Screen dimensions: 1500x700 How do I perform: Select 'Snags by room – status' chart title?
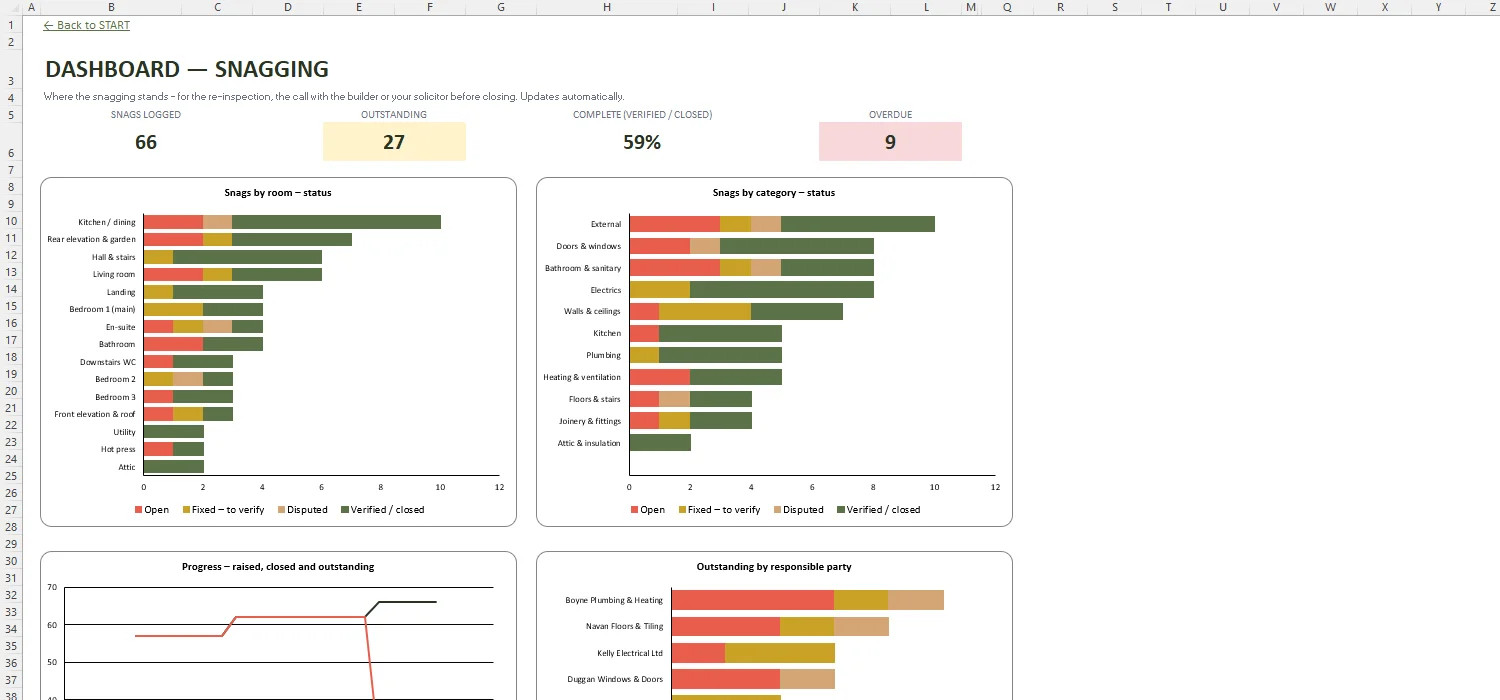click(278, 193)
